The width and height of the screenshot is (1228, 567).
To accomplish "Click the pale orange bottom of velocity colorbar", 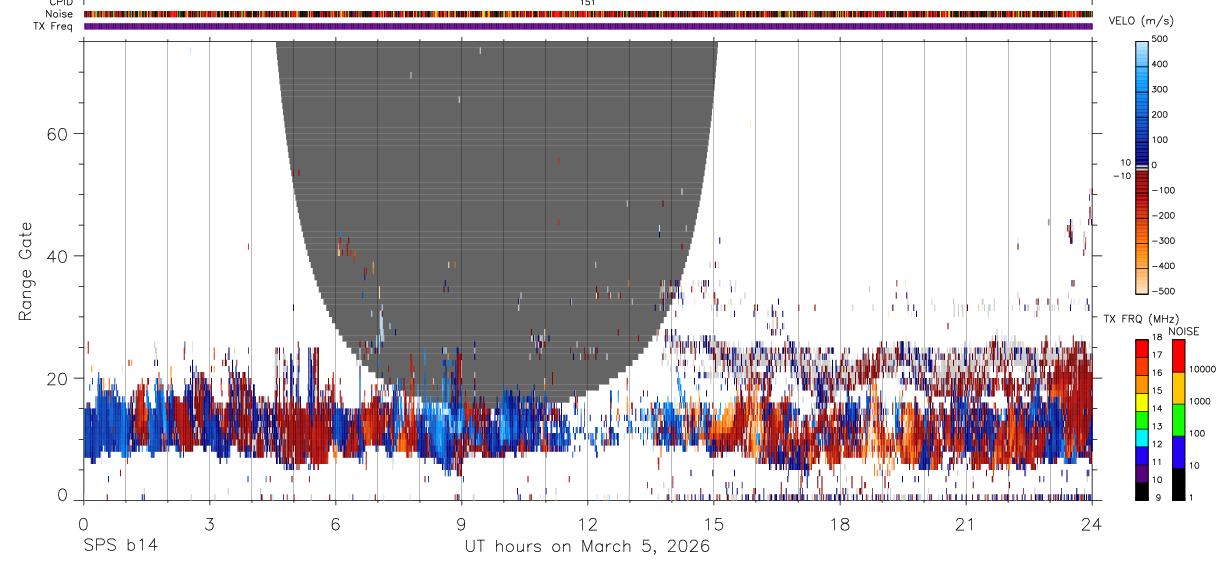I will click(1142, 280).
